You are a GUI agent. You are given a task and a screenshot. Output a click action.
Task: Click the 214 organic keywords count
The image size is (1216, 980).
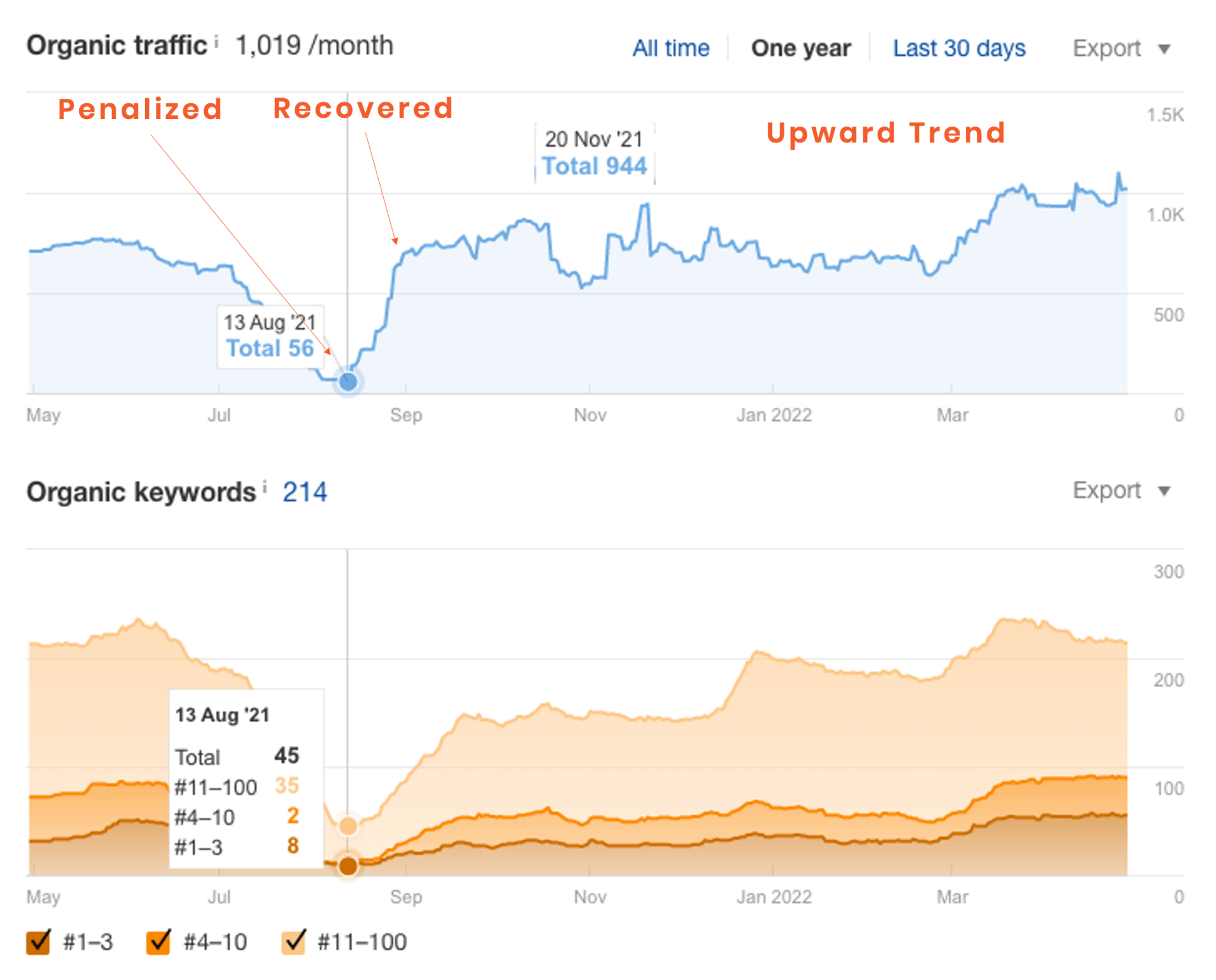305,492
